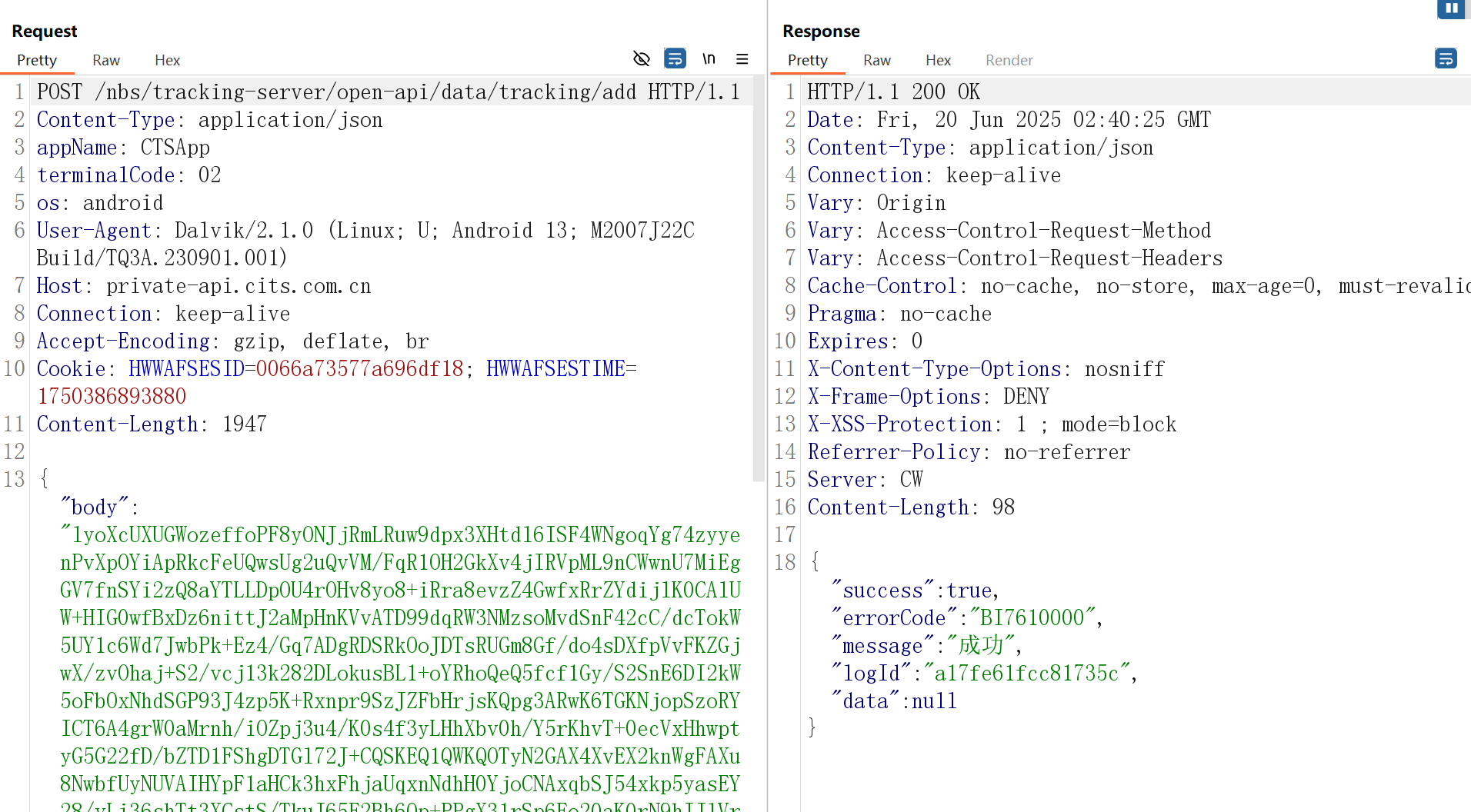Click the HWWAFSESID cookie value in request
1471x812 pixels.
pos(359,369)
